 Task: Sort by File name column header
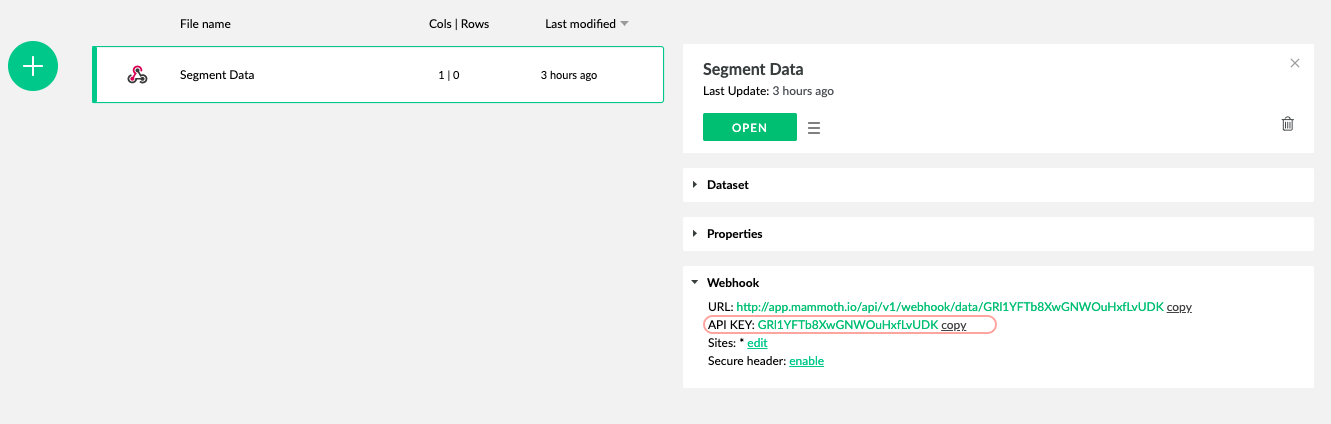205,24
